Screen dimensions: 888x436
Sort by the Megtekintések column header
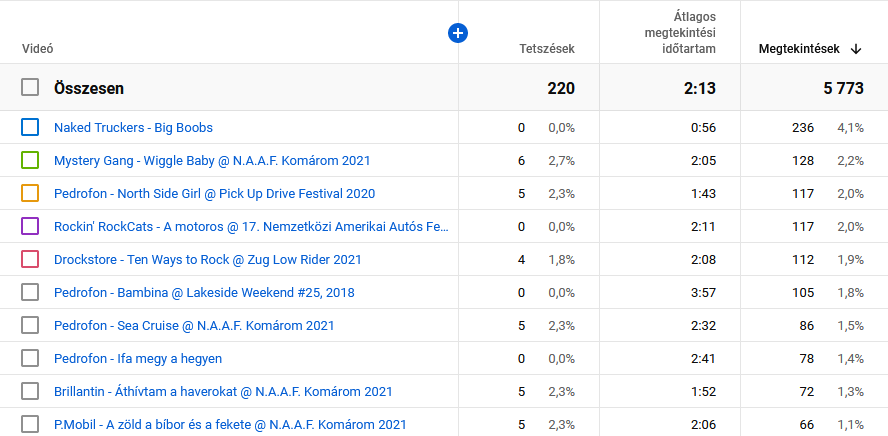[x=798, y=49]
